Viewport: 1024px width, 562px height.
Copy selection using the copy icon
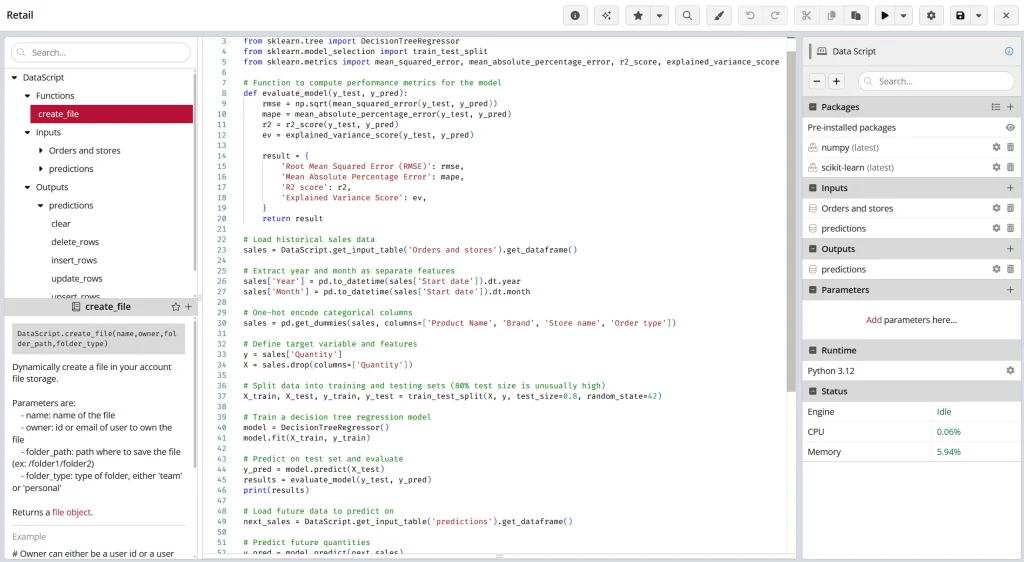(x=831, y=16)
